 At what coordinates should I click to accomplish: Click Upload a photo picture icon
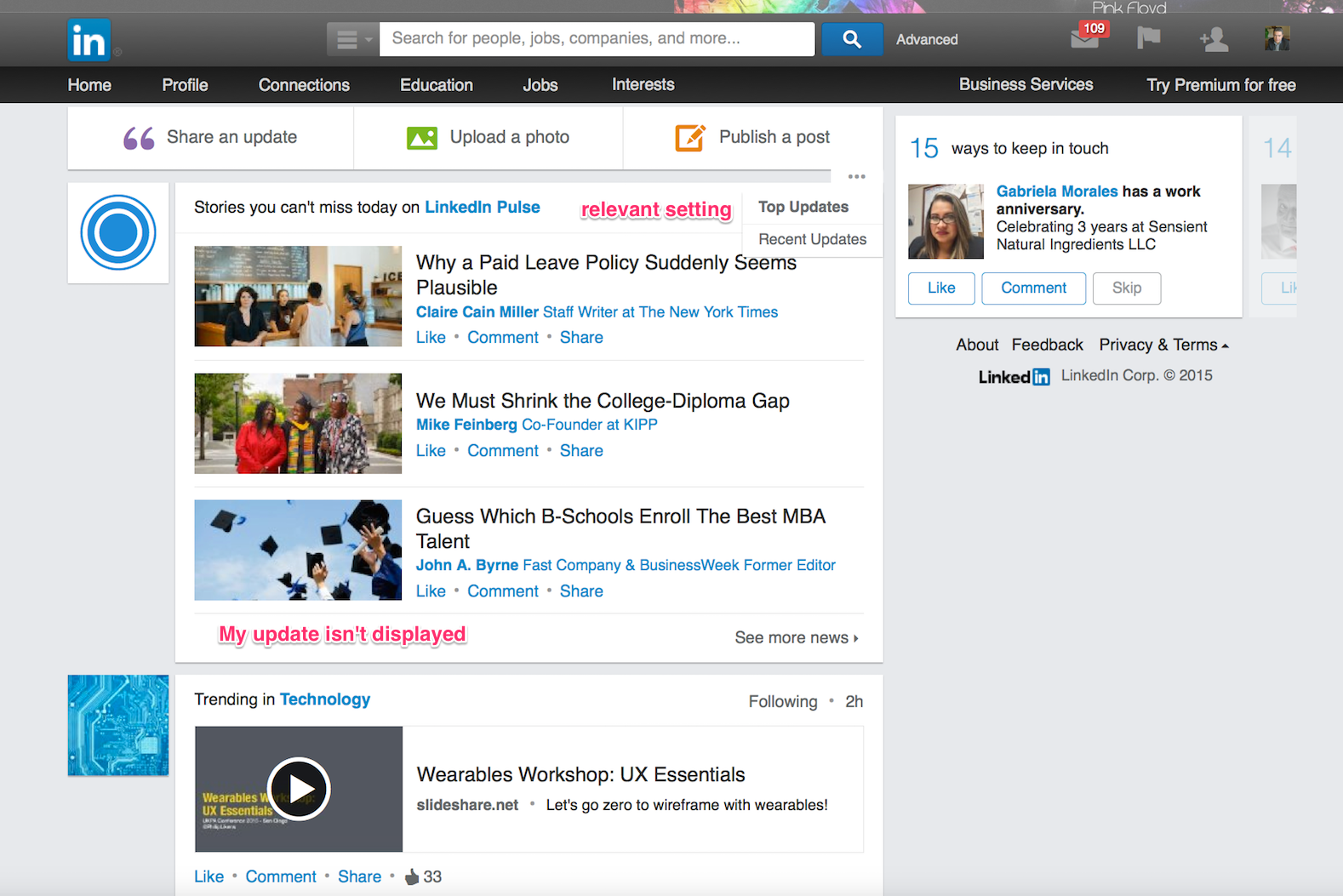[x=422, y=138]
